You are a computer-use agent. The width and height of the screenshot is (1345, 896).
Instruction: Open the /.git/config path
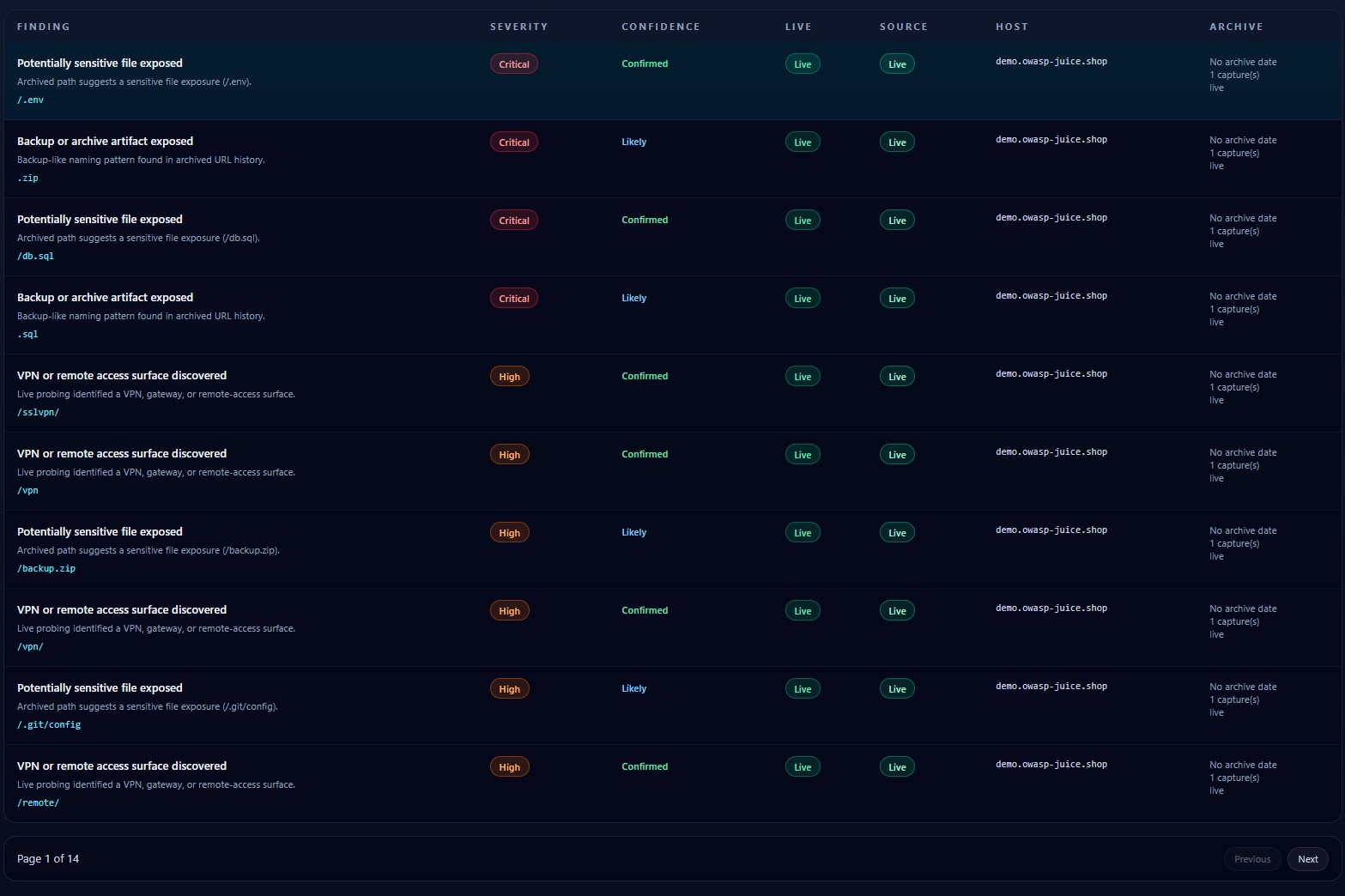49,725
